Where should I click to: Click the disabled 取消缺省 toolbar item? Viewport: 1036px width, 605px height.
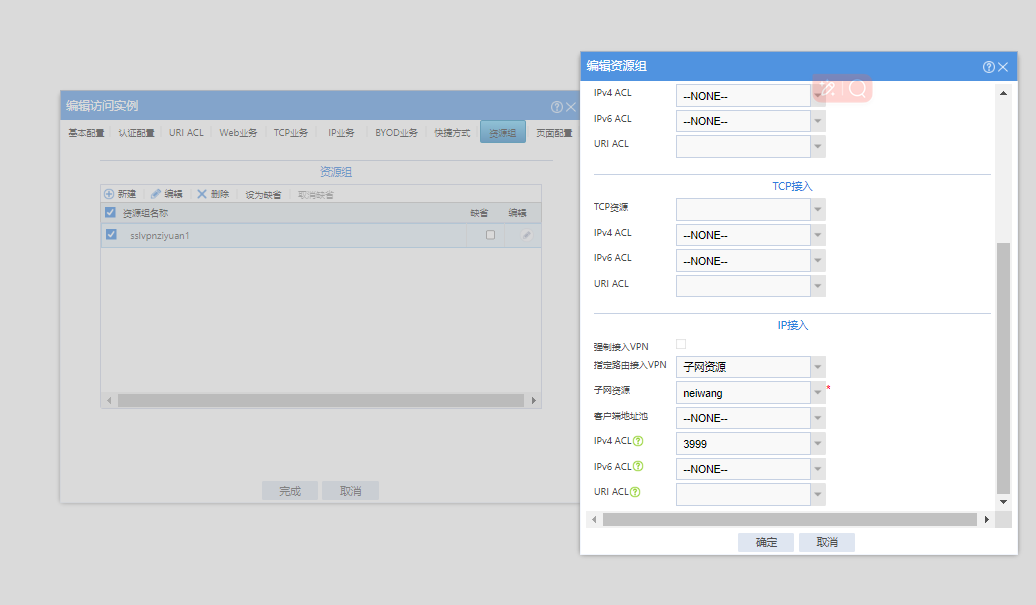[x=316, y=195]
